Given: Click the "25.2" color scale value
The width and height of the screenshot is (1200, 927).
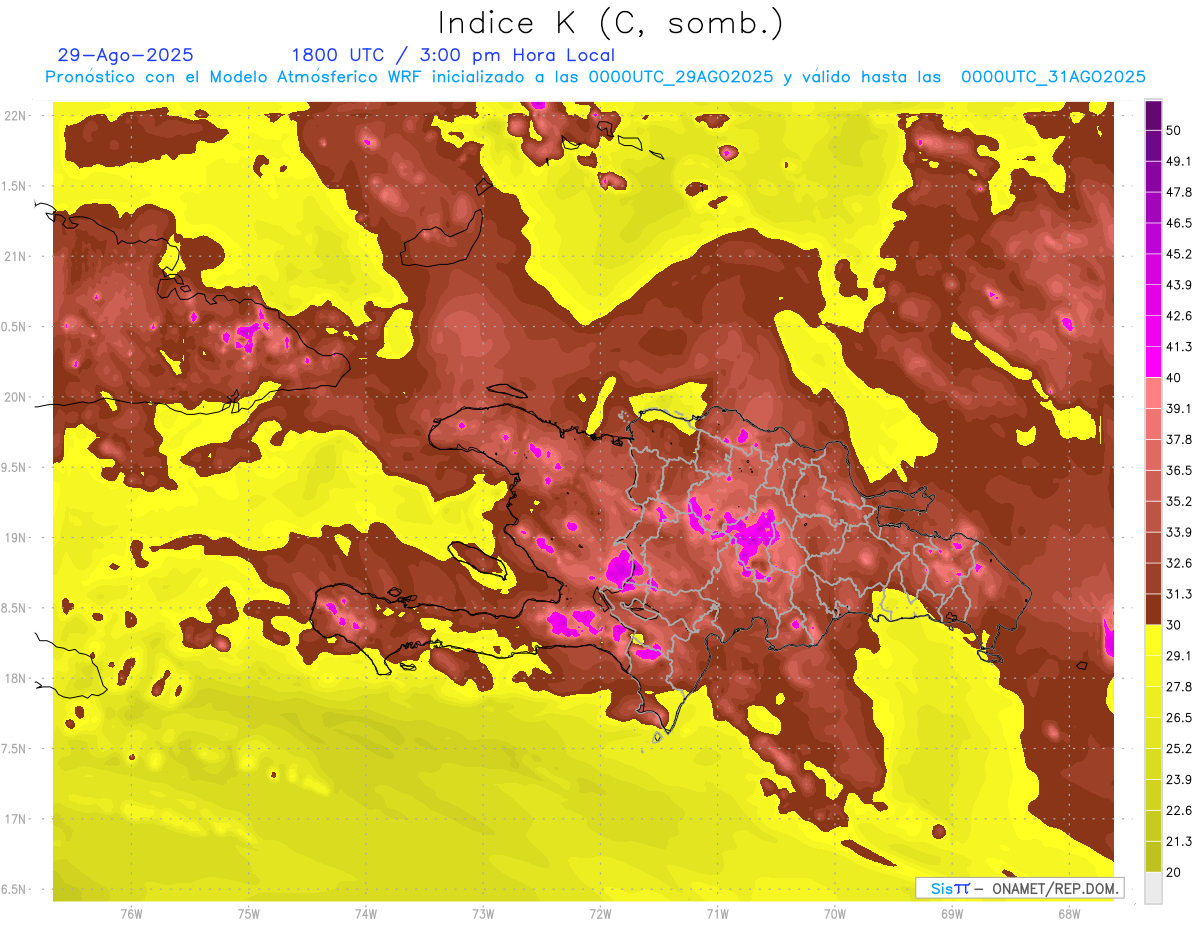Looking at the screenshot, I should point(1178,749).
